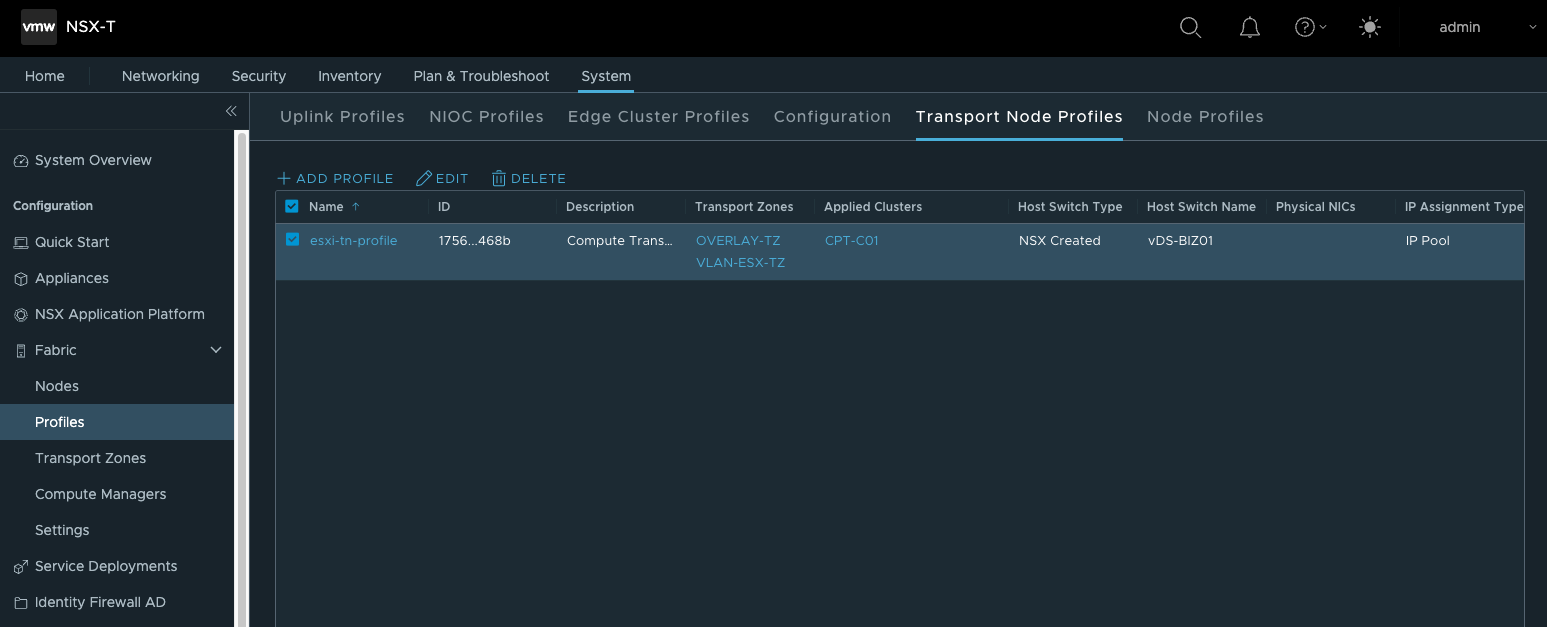Image resolution: width=1547 pixels, height=627 pixels.
Task: Click the DELETE button label
Action: click(x=538, y=178)
